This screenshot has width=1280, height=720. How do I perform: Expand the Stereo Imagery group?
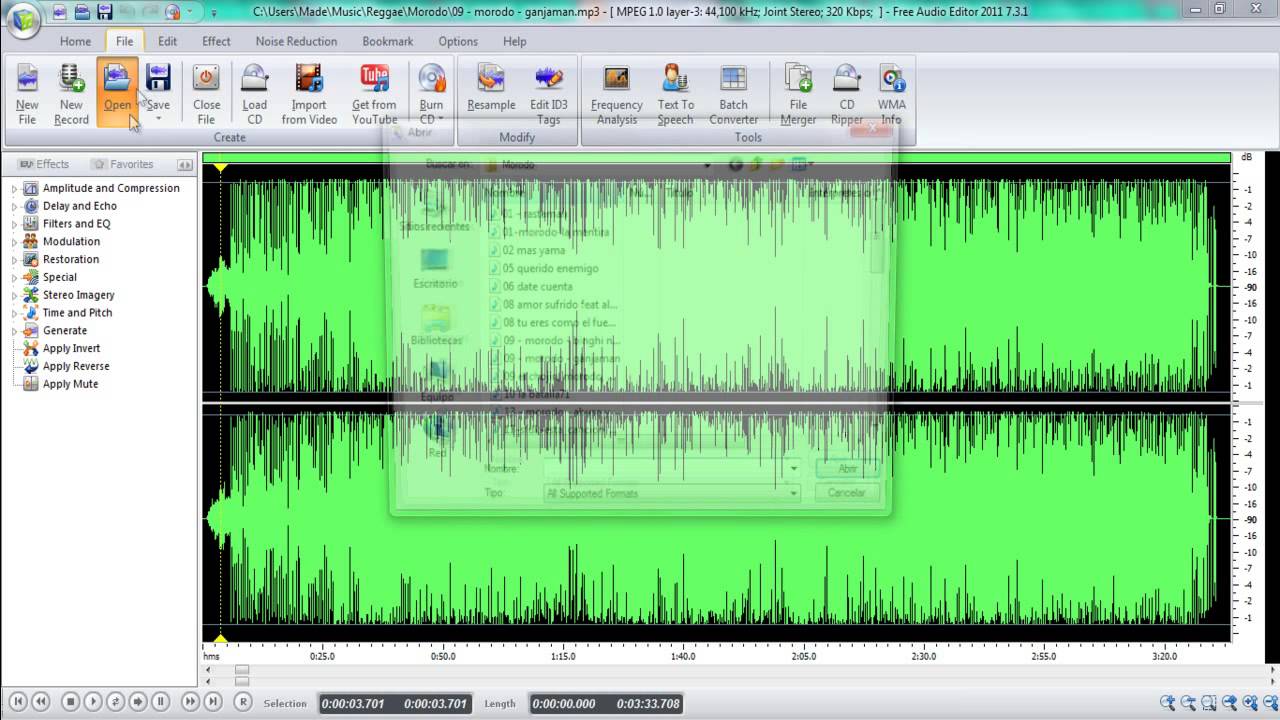click(15, 295)
